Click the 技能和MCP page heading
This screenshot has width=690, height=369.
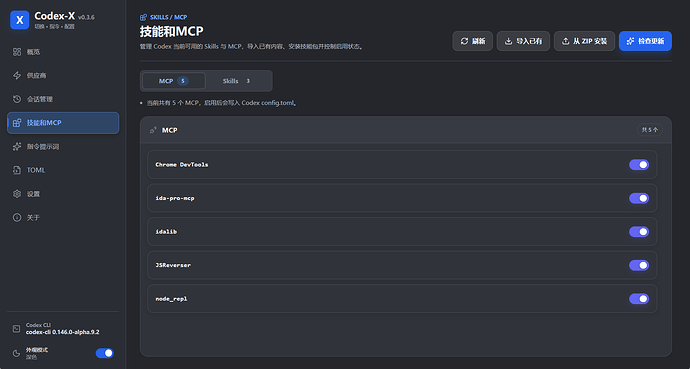[x=172, y=31]
